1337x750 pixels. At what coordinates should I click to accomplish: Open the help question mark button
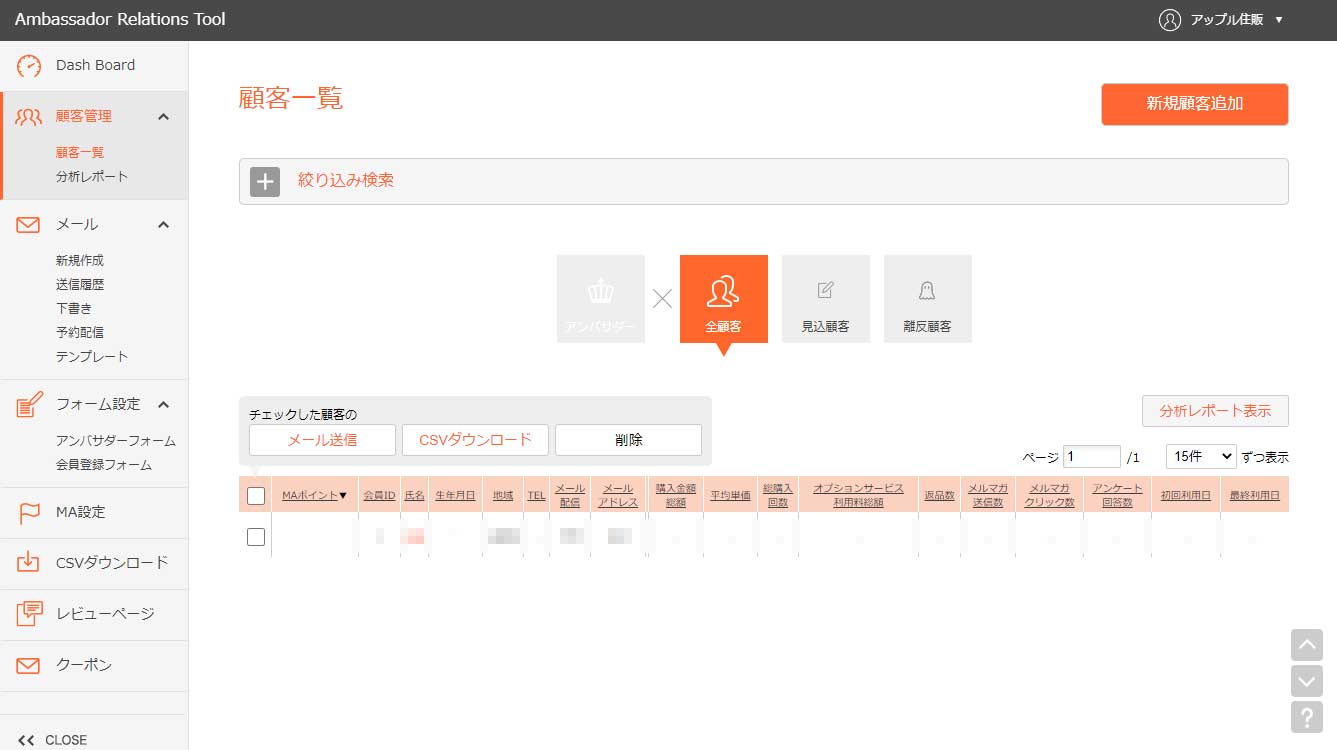pos(1307,717)
